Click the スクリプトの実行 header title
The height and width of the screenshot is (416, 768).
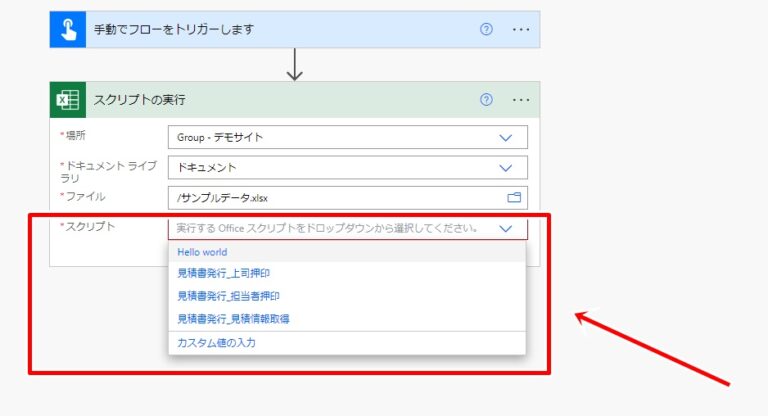[140, 100]
